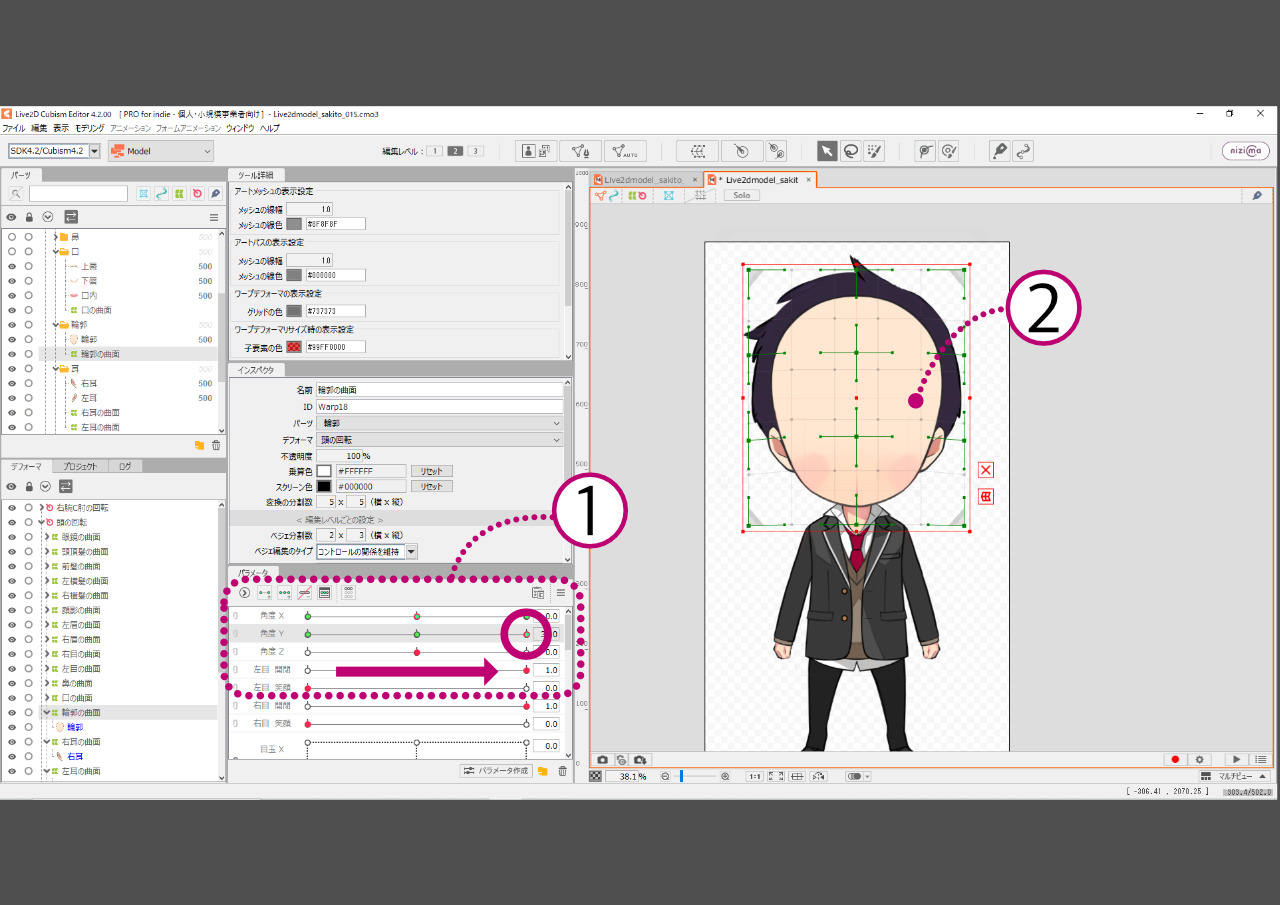Select the glue brush tool icon

pyautogui.click(x=949, y=151)
